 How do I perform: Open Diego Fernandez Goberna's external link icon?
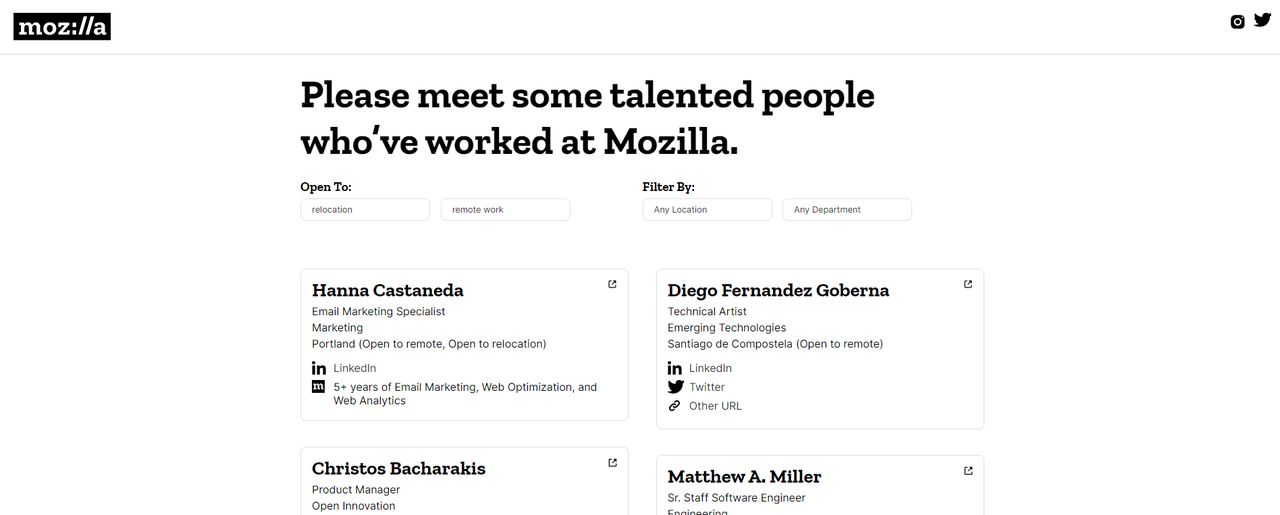tap(968, 284)
